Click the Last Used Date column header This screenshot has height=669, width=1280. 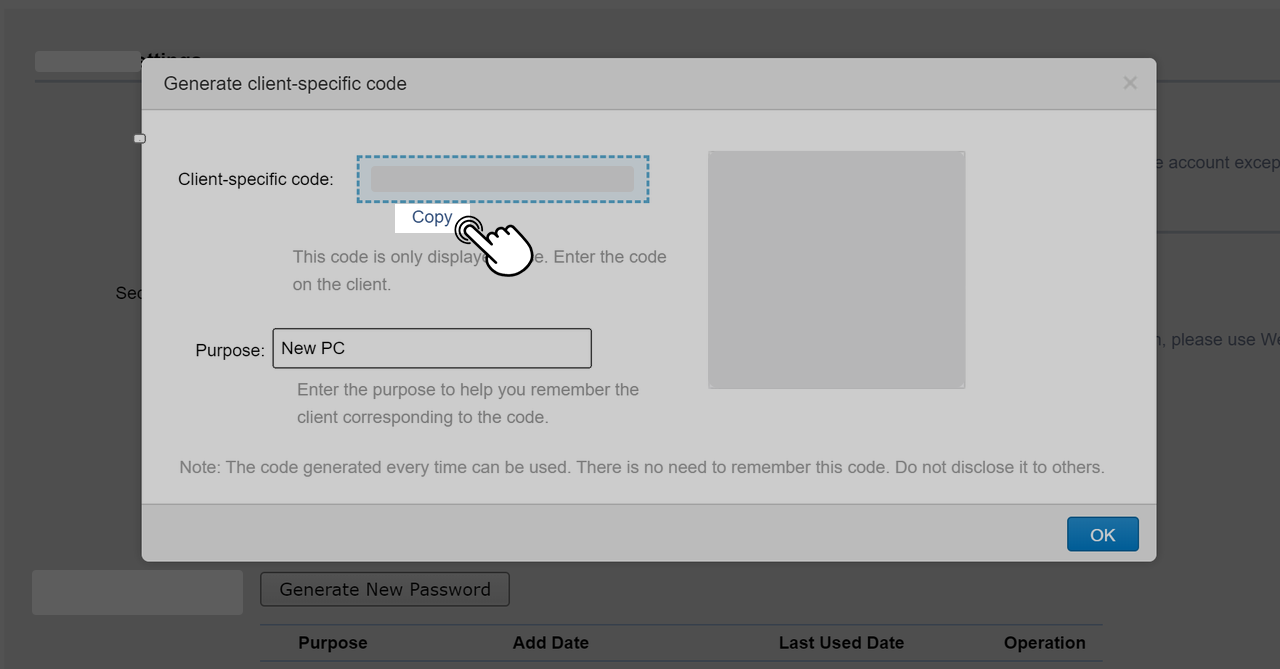[x=841, y=643]
